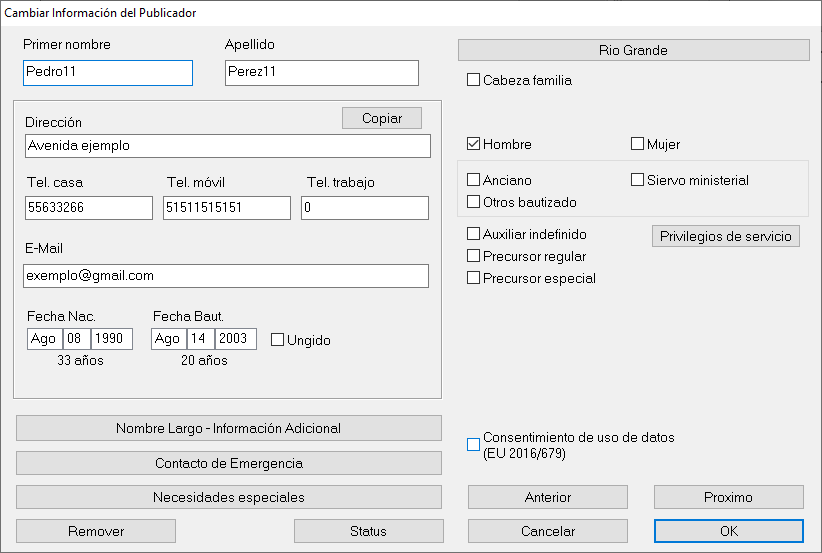Uncheck the Hombre checkbox
This screenshot has width=822, height=553.
click(x=474, y=144)
